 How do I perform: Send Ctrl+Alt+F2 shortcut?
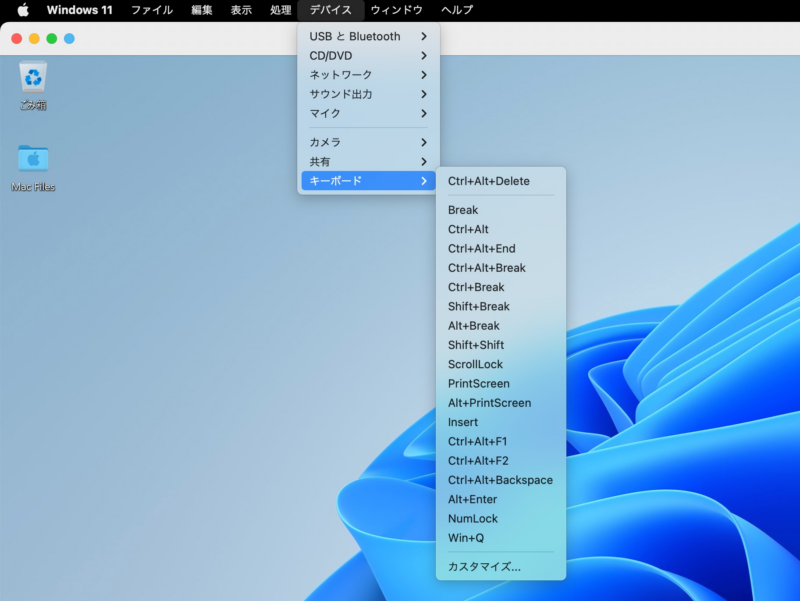point(501,461)
